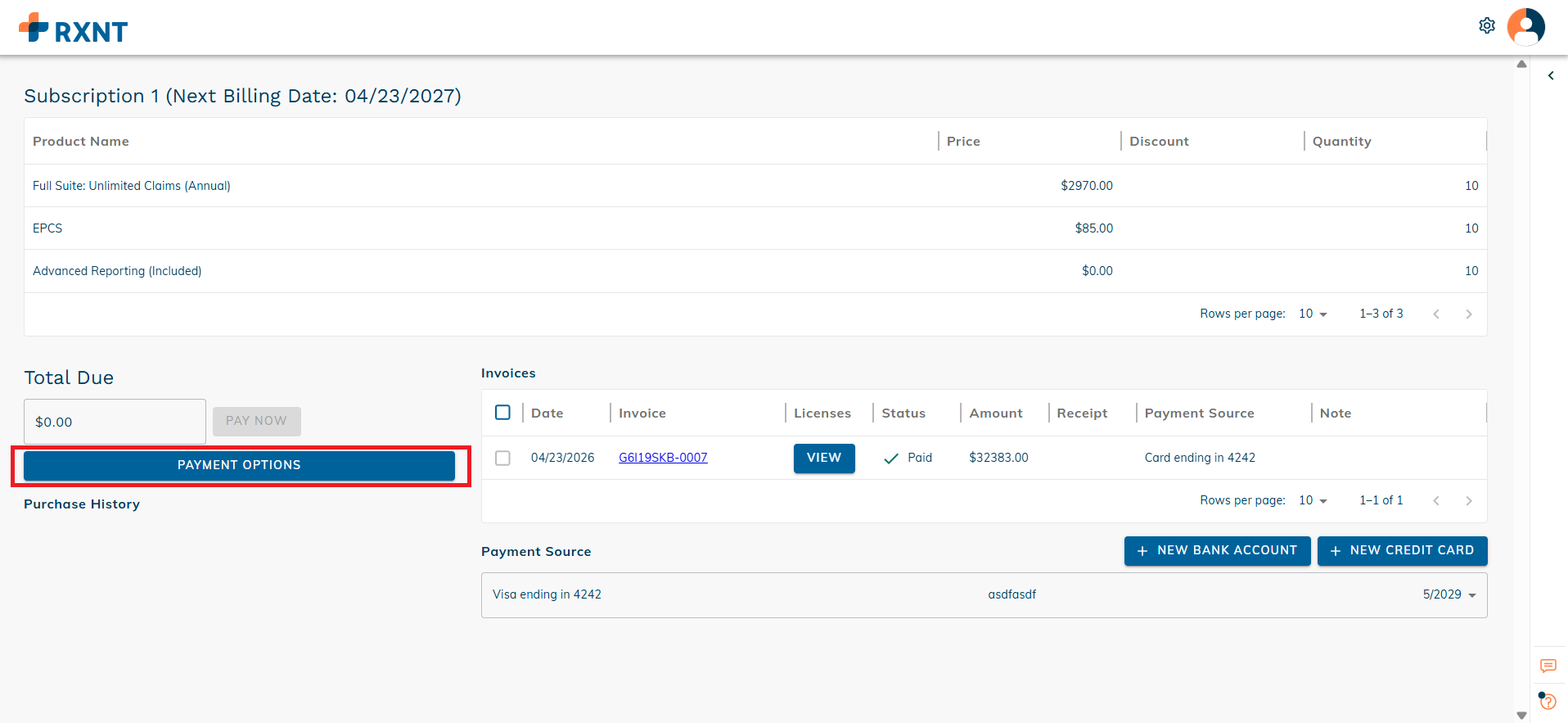Select Advanced Reporting (Included) row
This screenshot has height=723, width=1568.
tap(755, 271)
